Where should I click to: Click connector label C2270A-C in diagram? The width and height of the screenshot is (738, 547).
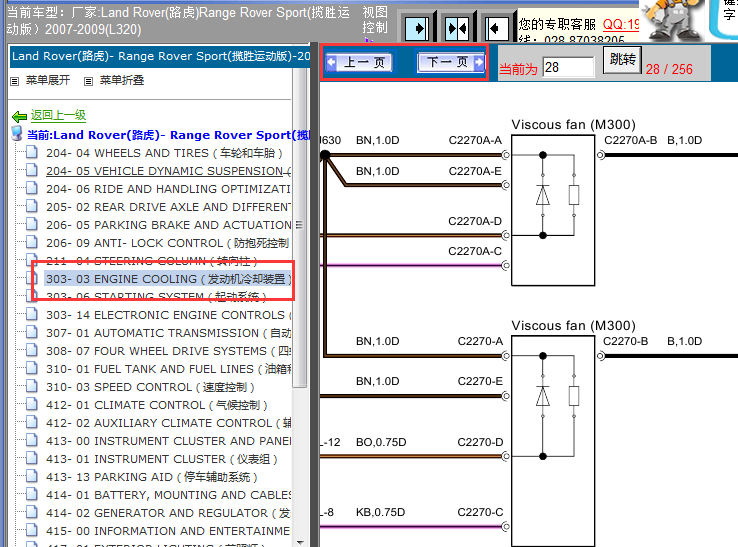pos(475,251)
